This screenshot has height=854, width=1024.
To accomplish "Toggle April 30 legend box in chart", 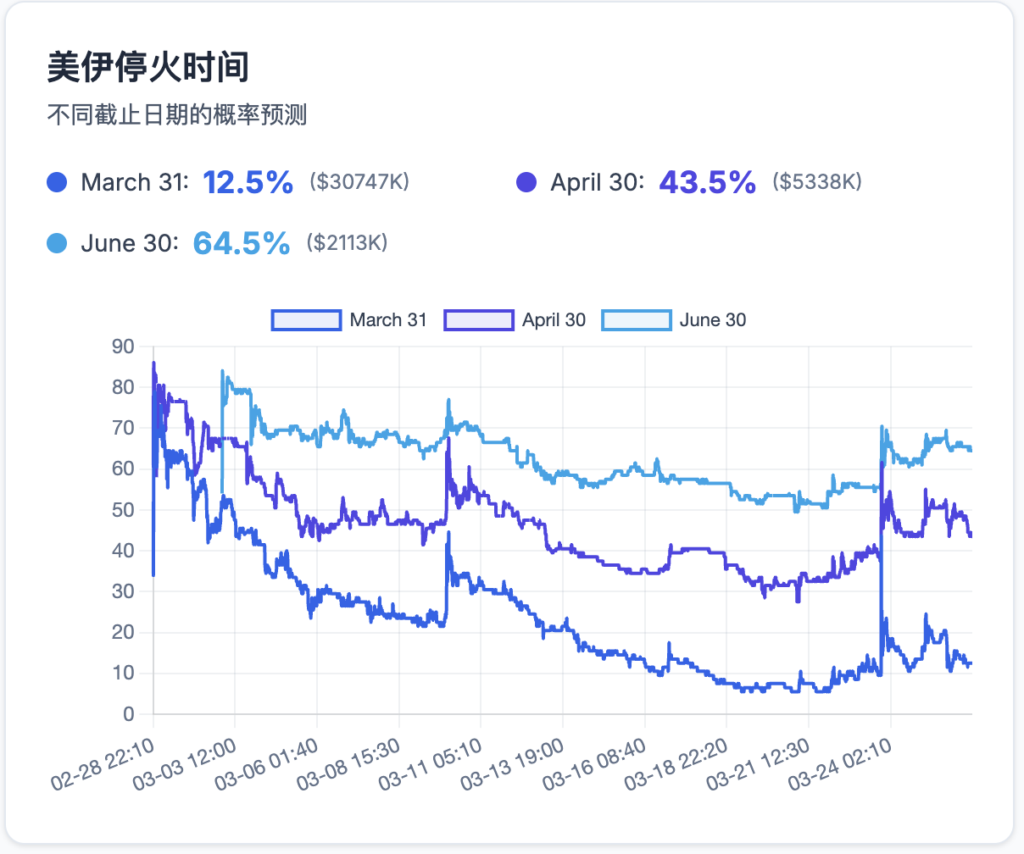I will (478, 320).
